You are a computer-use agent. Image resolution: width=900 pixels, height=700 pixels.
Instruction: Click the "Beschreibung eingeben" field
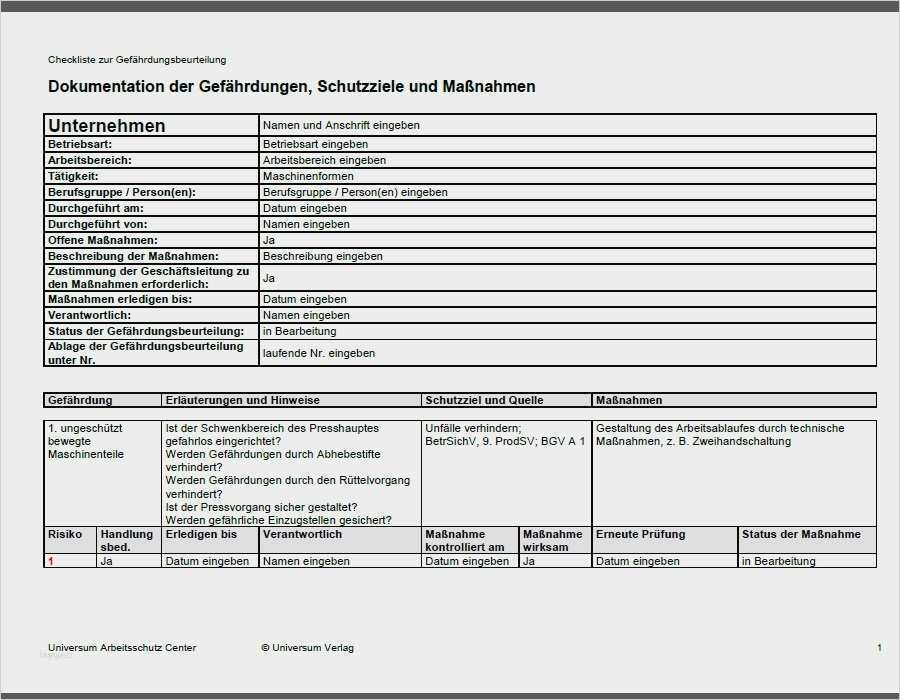tap(320, 256)
